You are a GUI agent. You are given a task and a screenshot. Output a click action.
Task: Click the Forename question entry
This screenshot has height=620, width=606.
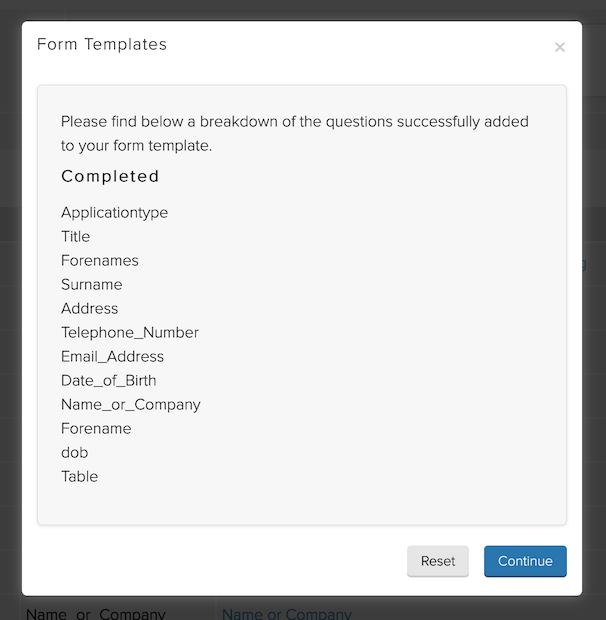(x=96, y=428)
